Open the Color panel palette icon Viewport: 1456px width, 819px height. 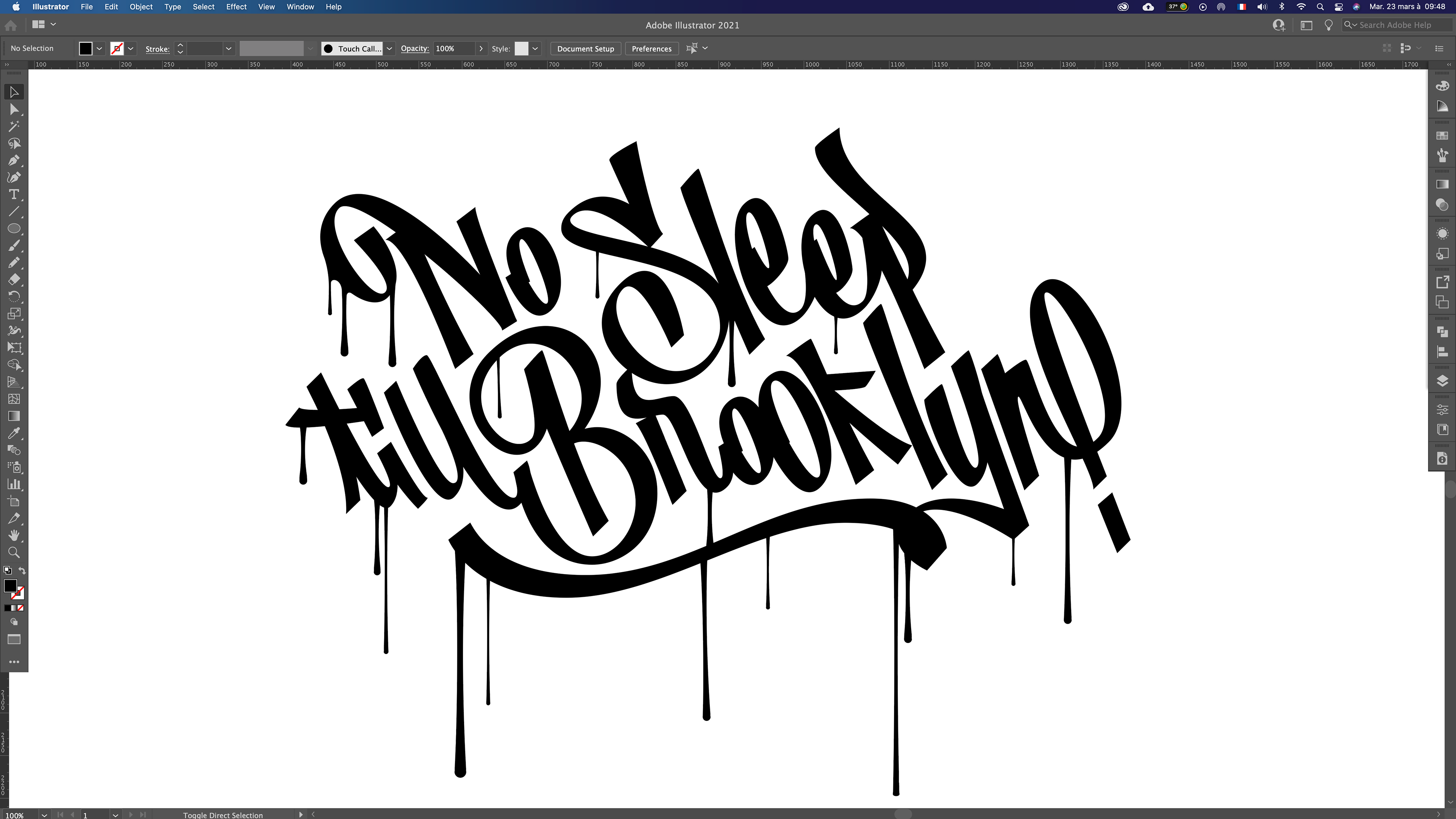(1442, 86)
